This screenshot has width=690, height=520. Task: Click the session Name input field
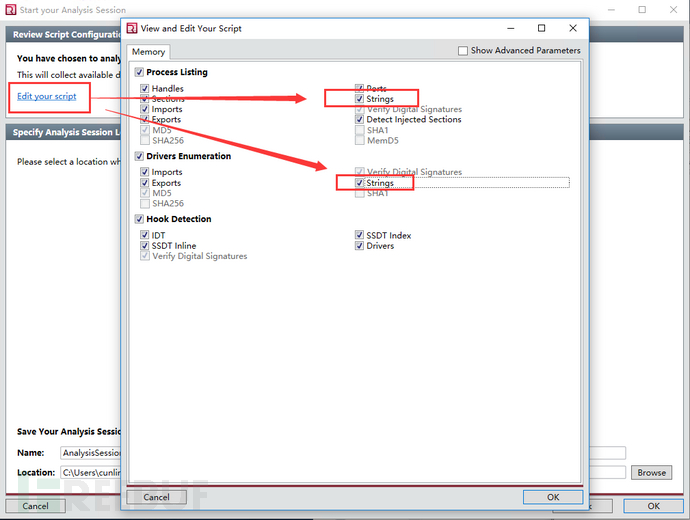coord(343,453)
